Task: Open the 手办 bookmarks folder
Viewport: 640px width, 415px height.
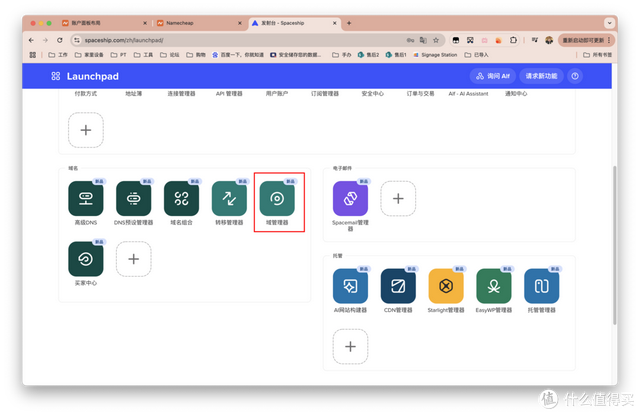Action: [x=342, y=55]
